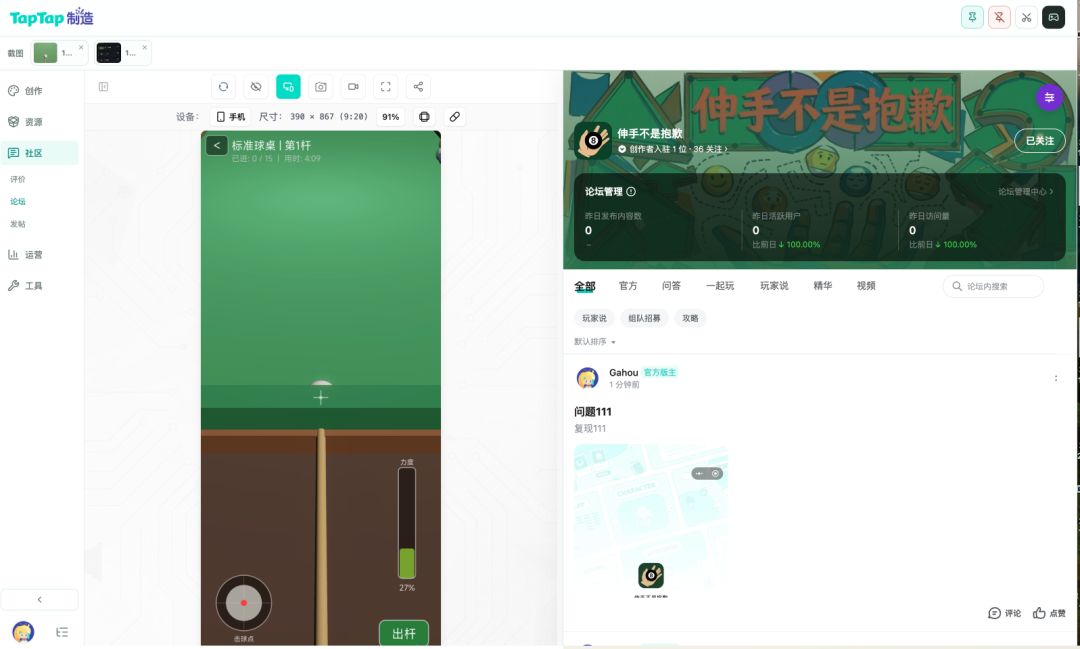Viewport: 1080px width, 649px height.
Task: Click the green pin icon in header
Action: pos(972,17)
